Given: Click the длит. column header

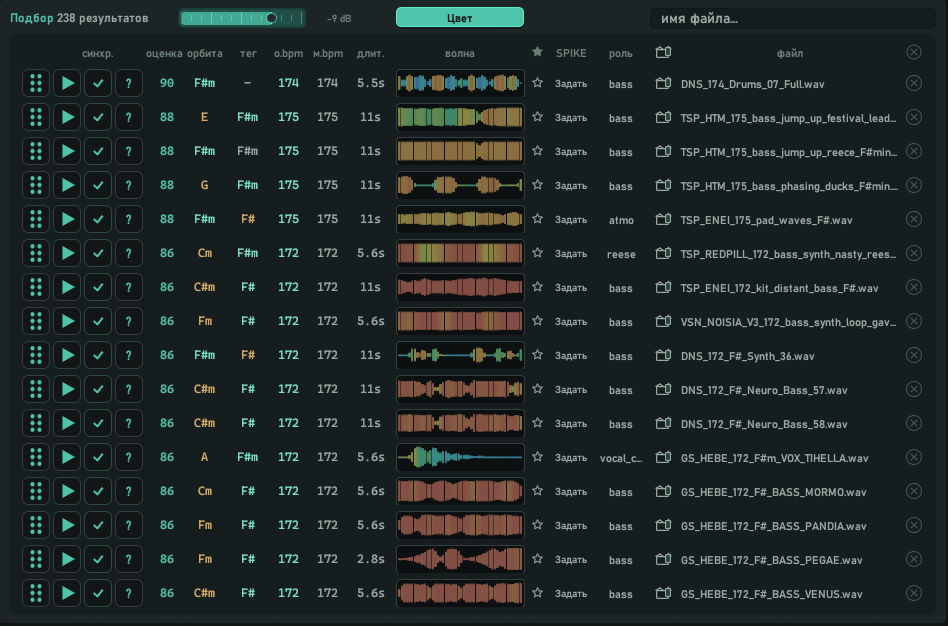Looking at the screenshot, I should click(370, 53).
